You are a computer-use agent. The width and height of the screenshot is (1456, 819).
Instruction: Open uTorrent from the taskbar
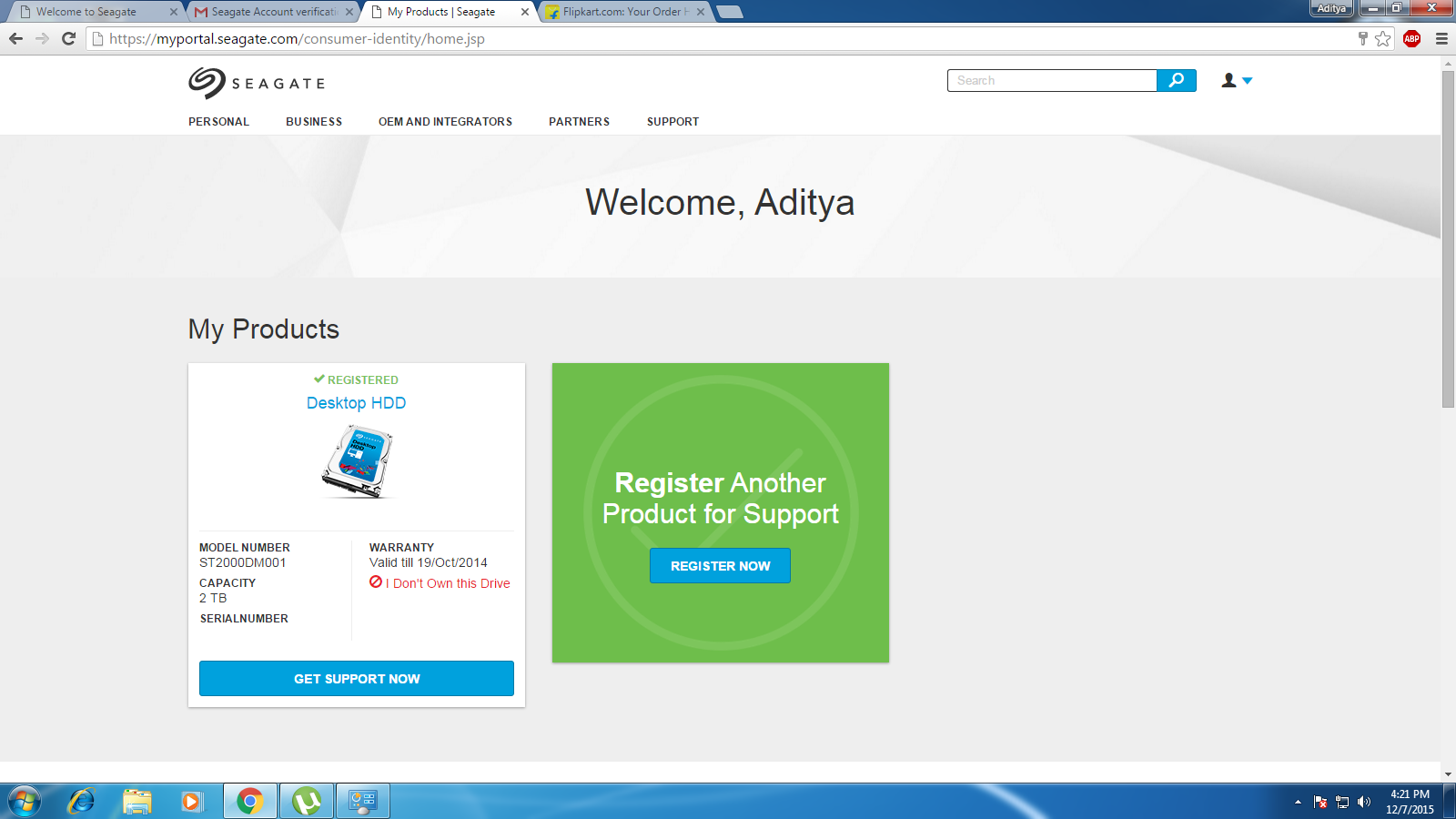point(307,801)
